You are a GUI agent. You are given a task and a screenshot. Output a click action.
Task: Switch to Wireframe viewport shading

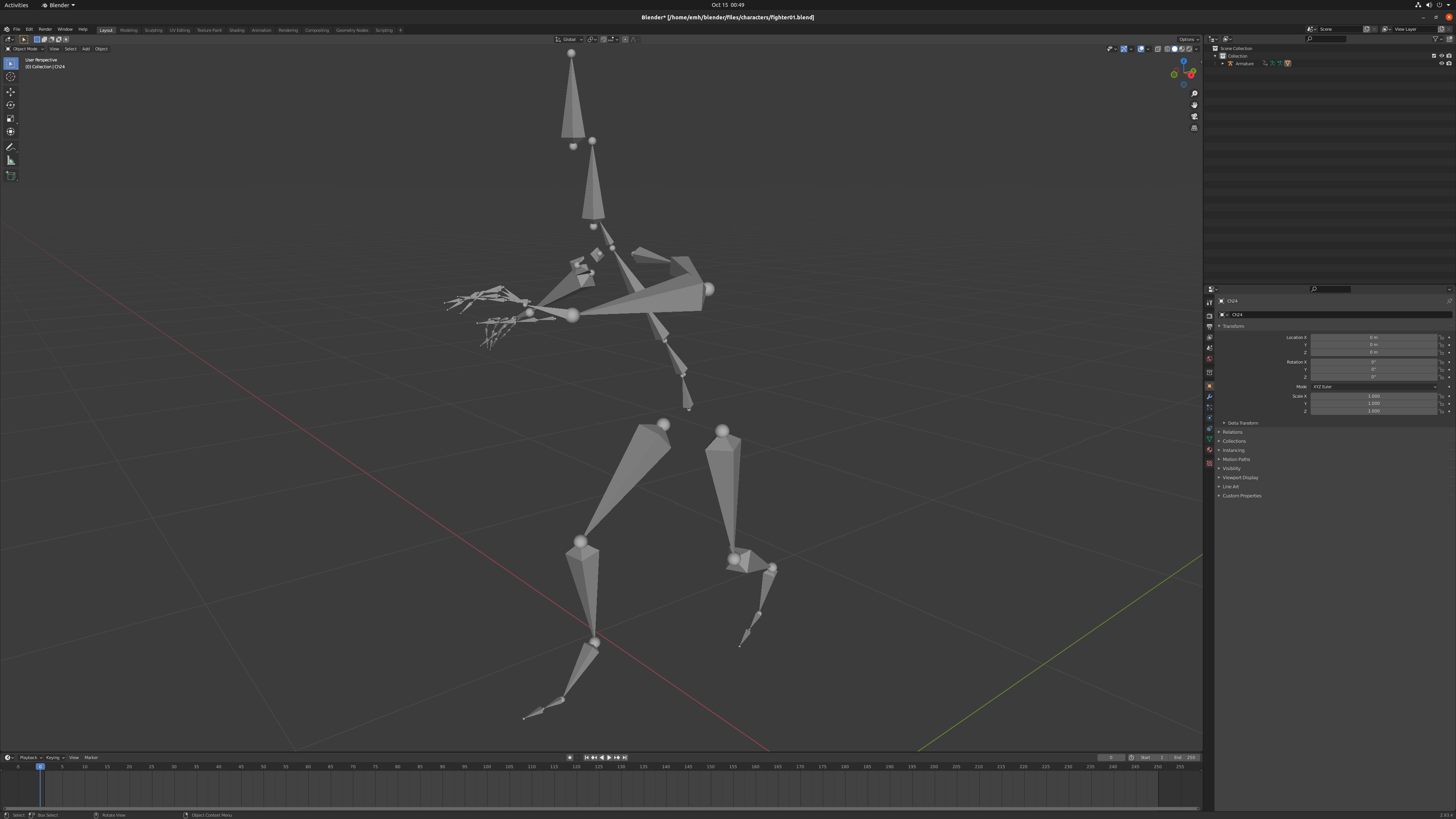(x=1167, y=49)
